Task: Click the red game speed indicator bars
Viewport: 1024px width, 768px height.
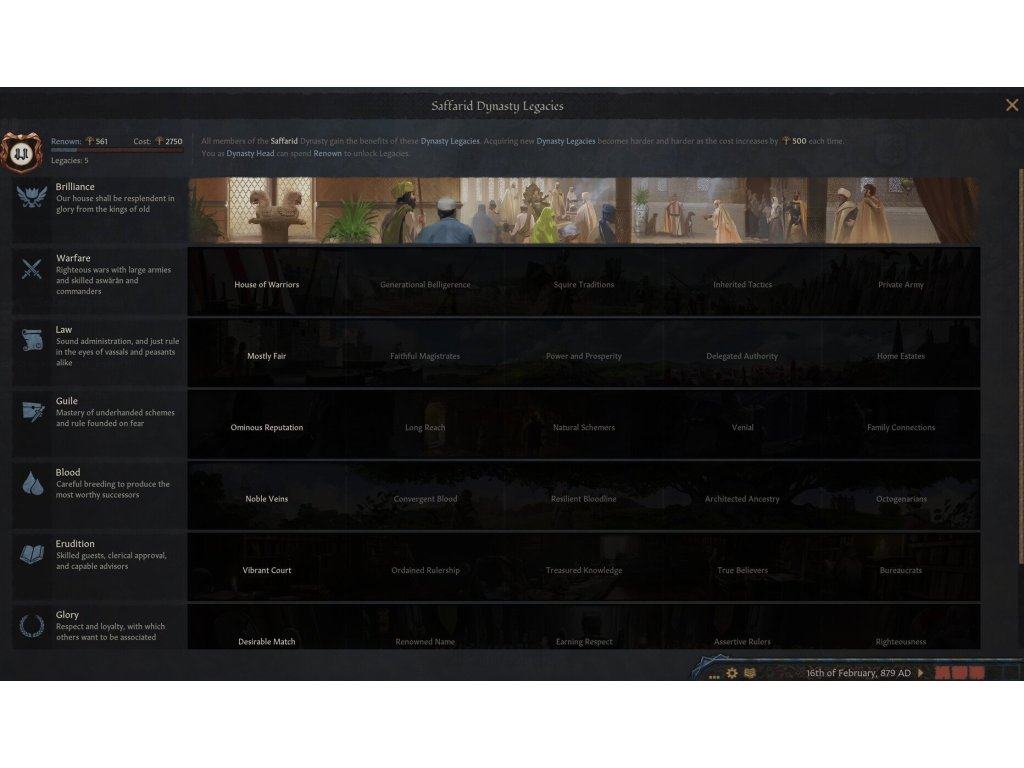Action: (x=959, y=673)
